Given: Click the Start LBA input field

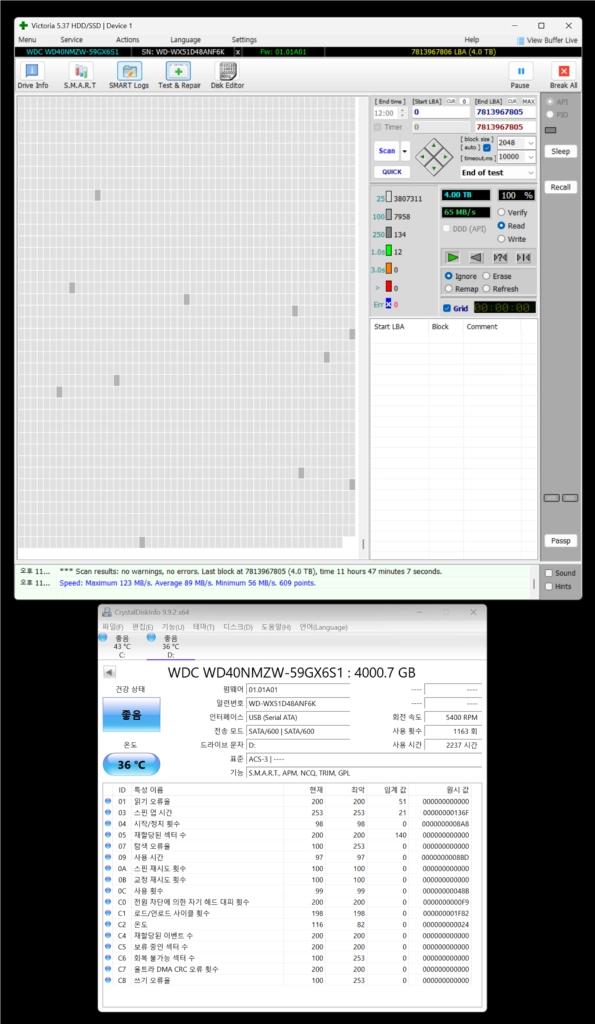Looking at the screenshot, I should [x=441, y=112].
